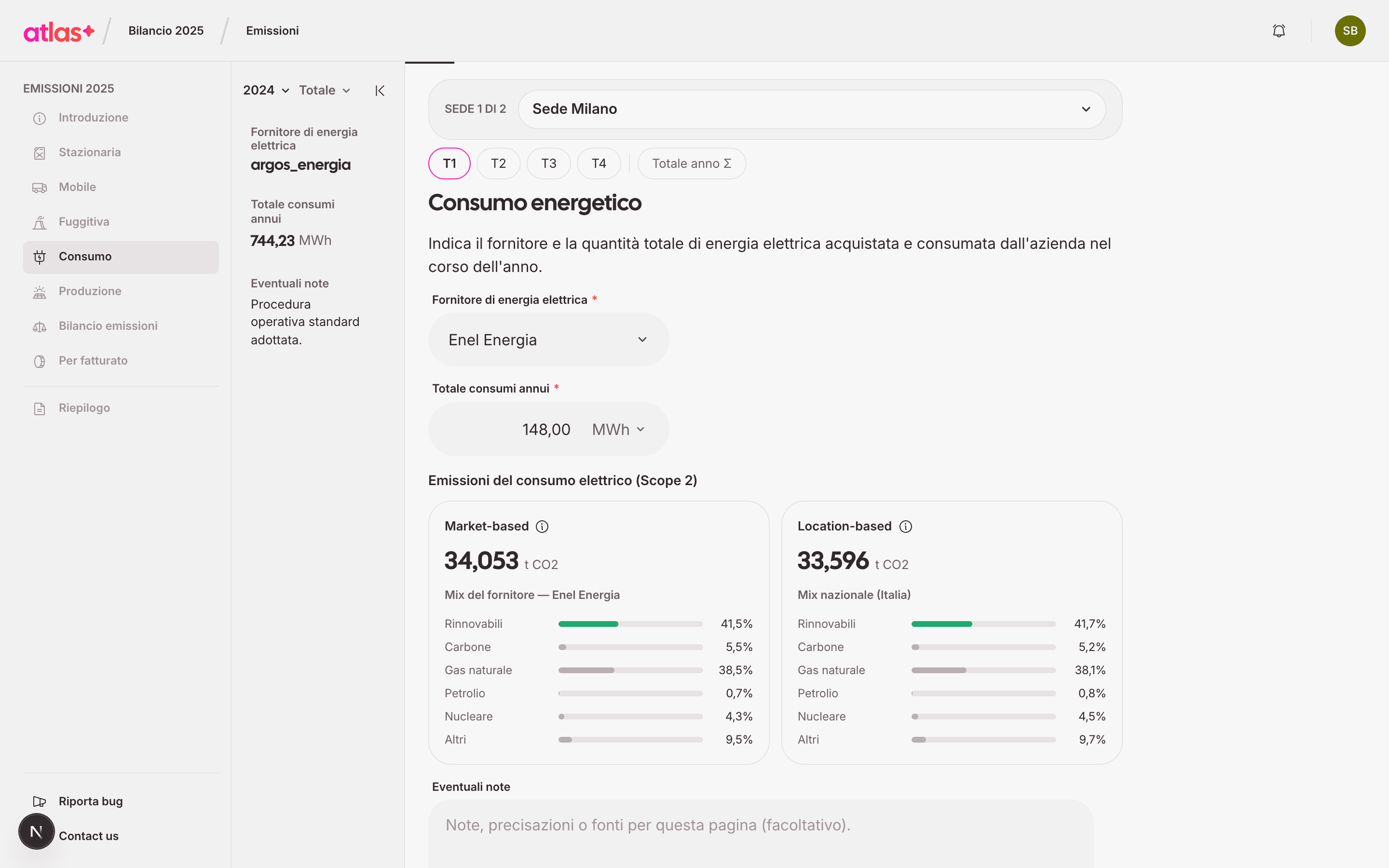This screenshot has width=1389, height=868.
Task: Collapse the summary panel with arrow icon
Action: point(380,91)
